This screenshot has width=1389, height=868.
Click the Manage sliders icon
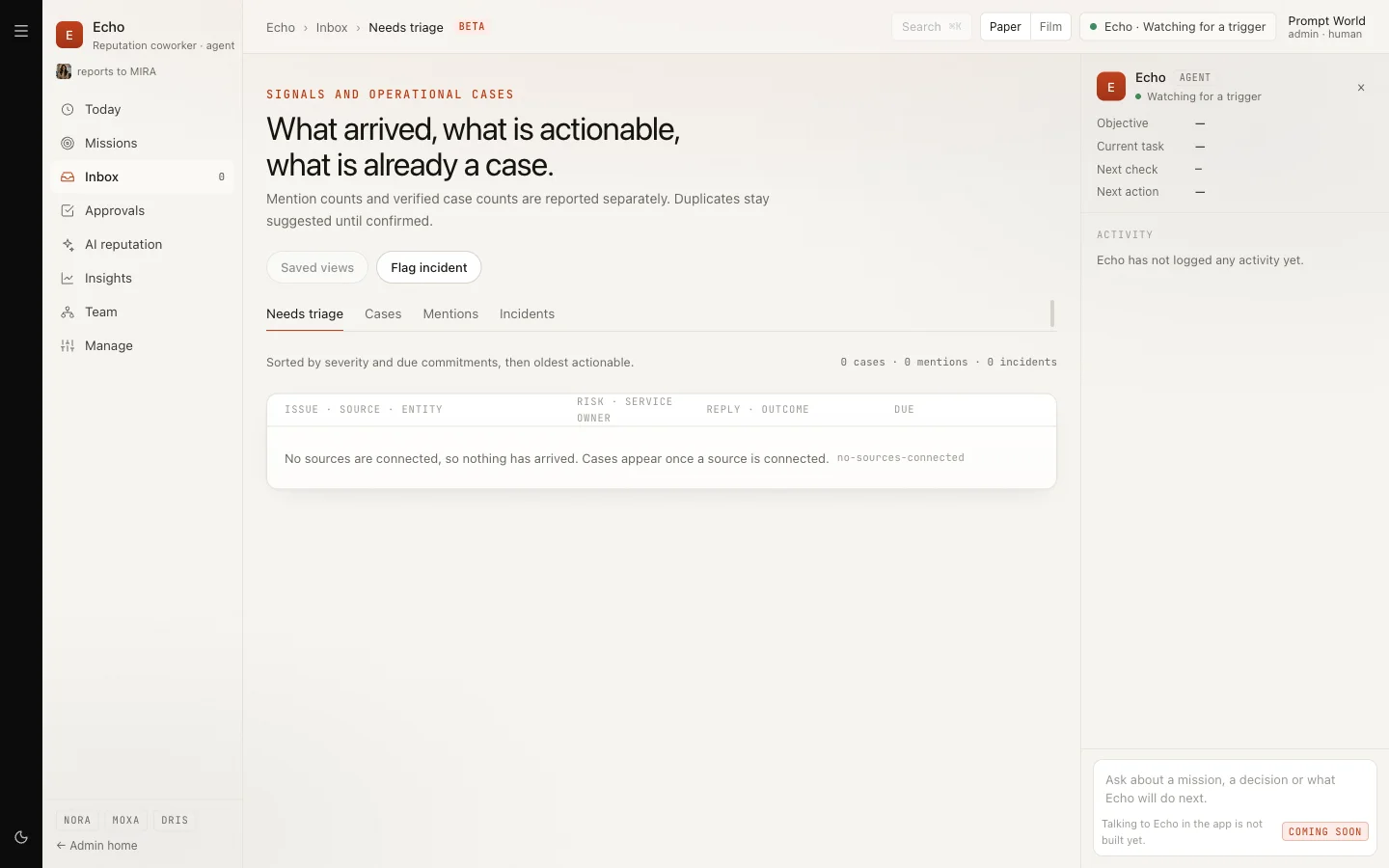click(68, 346)
